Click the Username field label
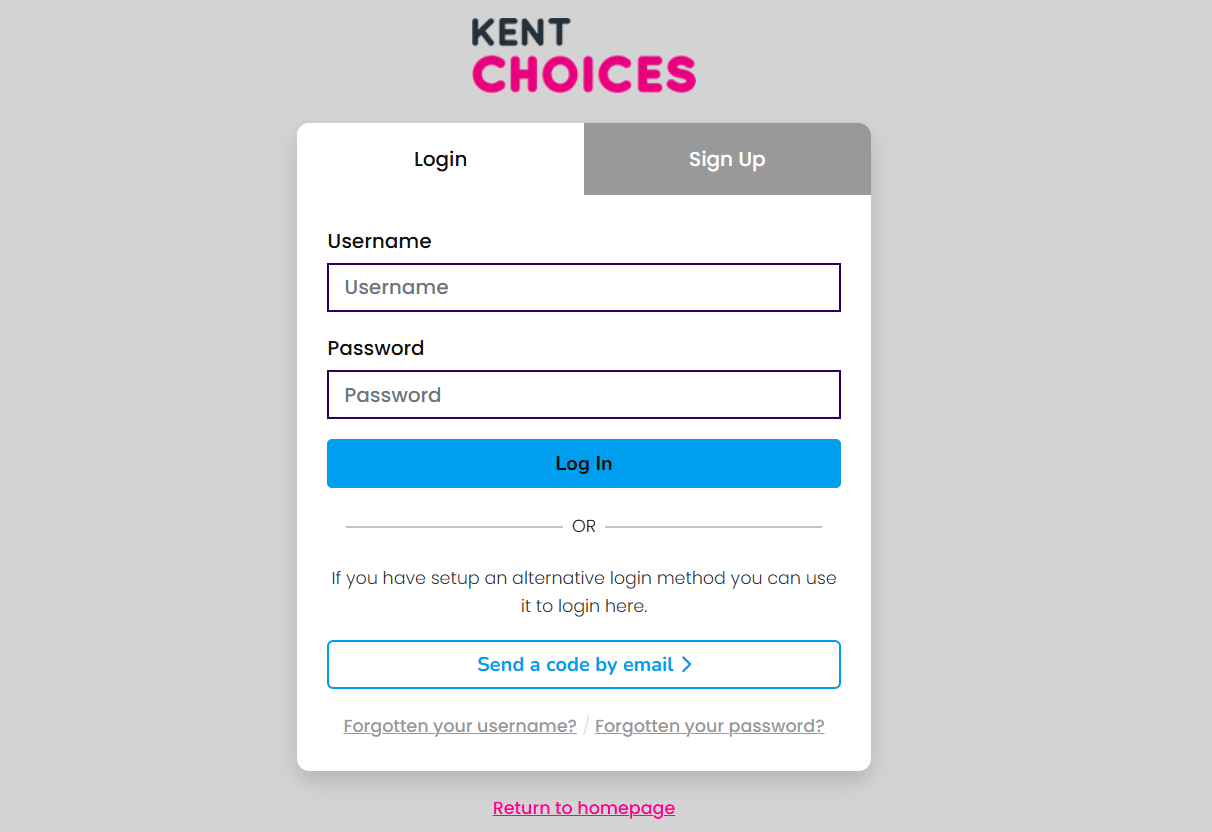 tap(379, 241)
